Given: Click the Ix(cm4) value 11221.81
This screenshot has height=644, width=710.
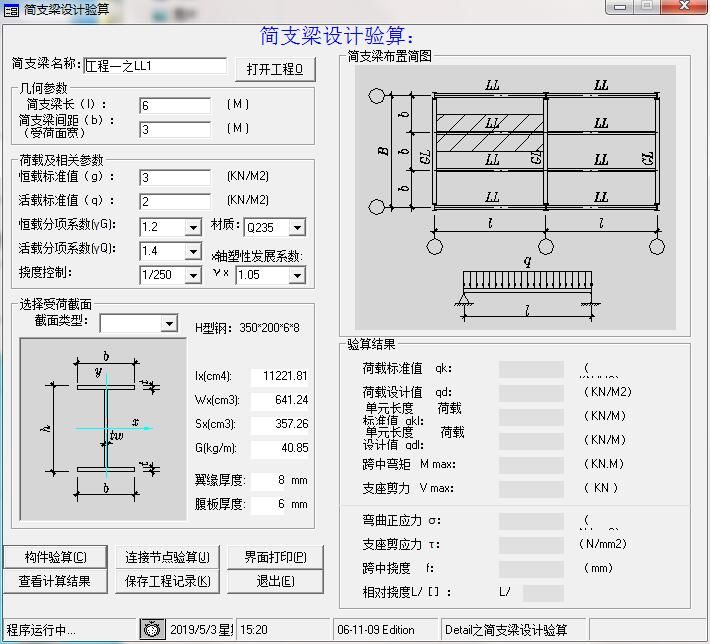Looking at the screenshot, I should pyautogui.click(x=280, y=376).
